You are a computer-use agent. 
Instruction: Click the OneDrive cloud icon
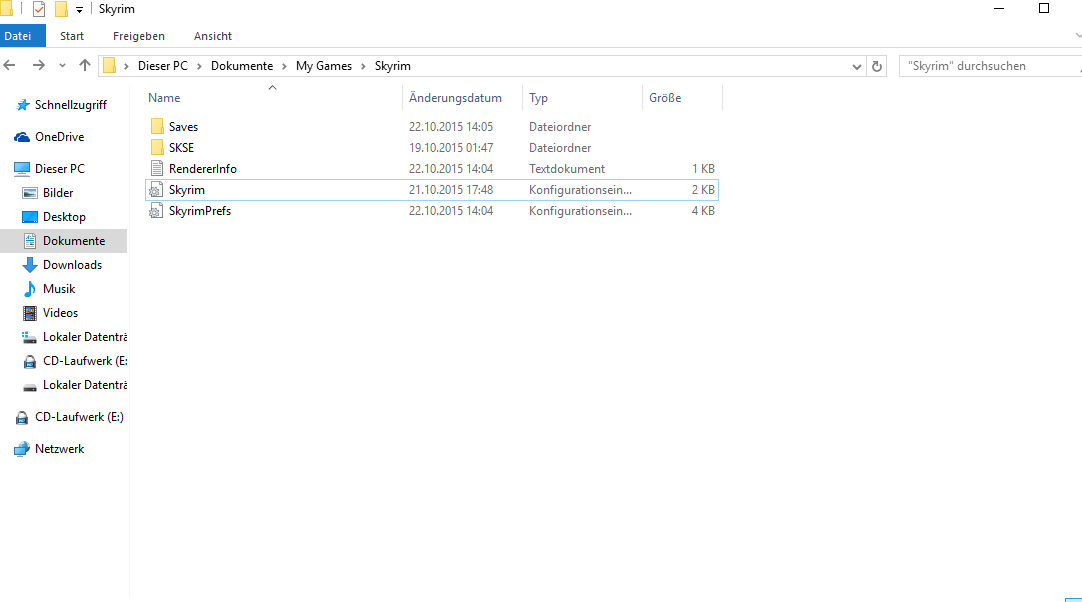22,137
